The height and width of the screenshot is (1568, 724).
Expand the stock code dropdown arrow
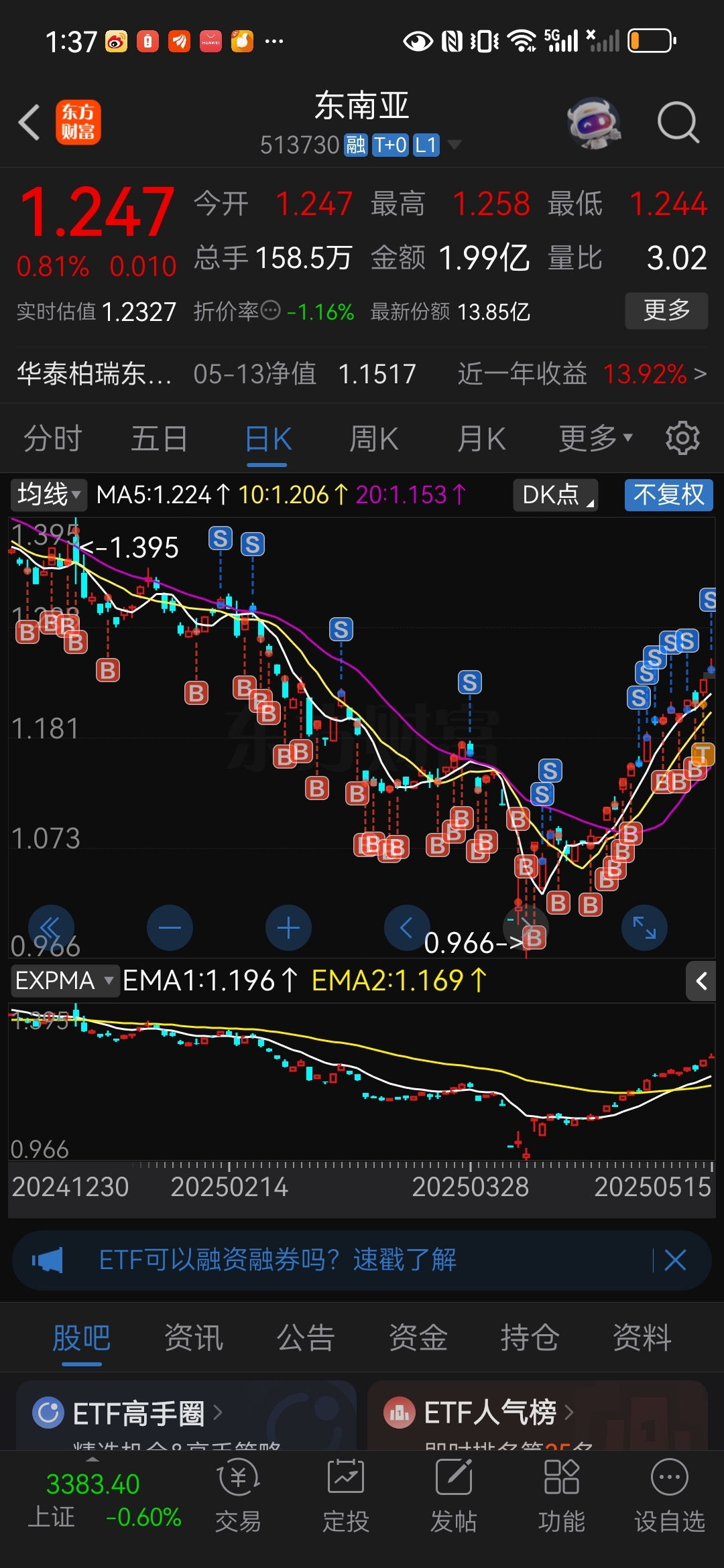(x=455, y=145)
